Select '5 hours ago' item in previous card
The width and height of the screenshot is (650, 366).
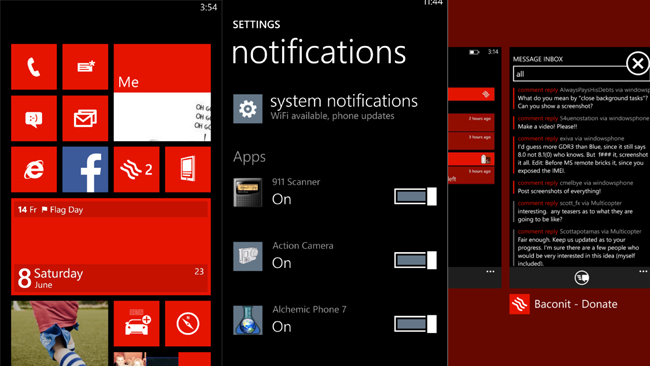point(471,175)
